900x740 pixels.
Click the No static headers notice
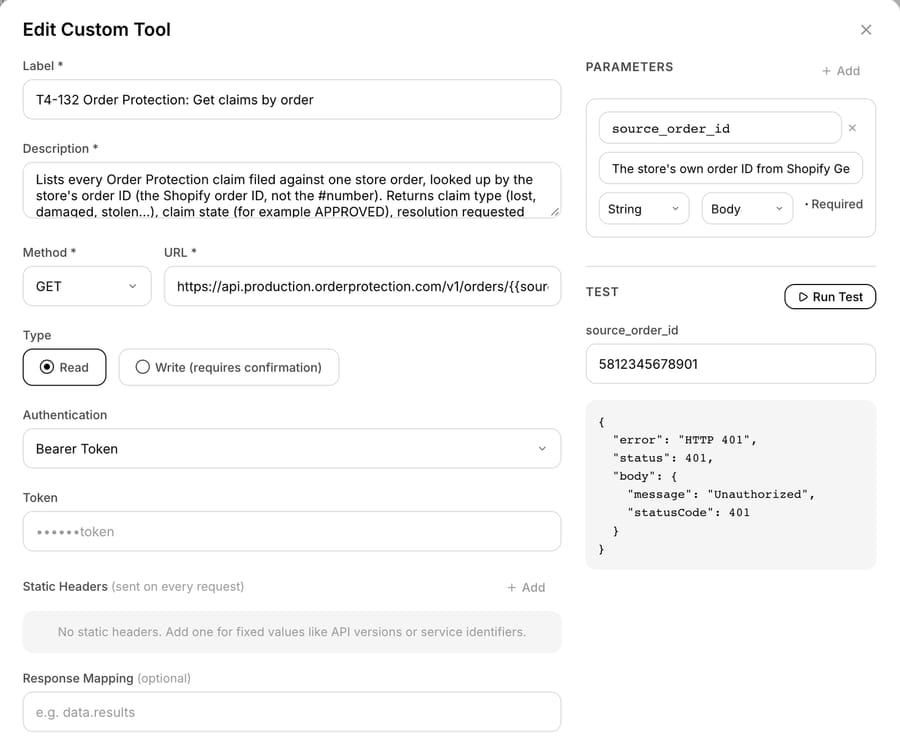tap(292, 632)
